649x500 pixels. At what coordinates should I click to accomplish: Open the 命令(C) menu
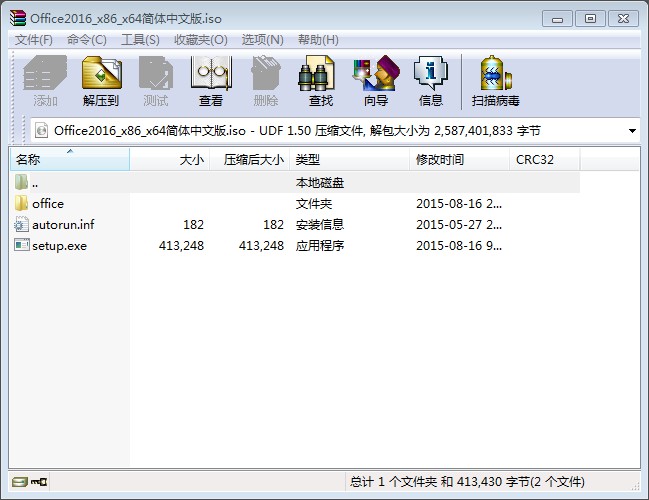[87, 40]
